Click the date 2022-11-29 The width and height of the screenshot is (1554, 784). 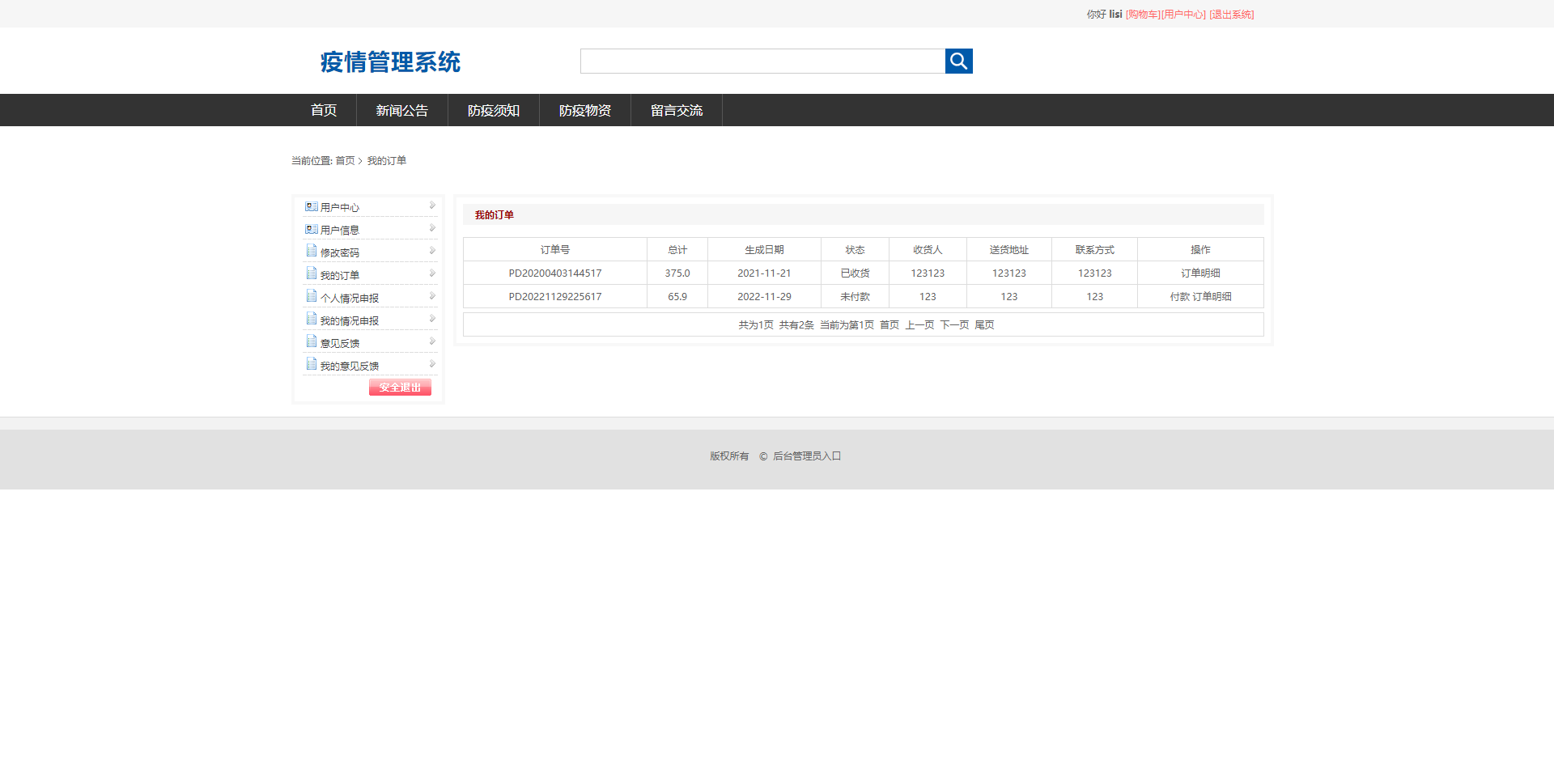764,297
